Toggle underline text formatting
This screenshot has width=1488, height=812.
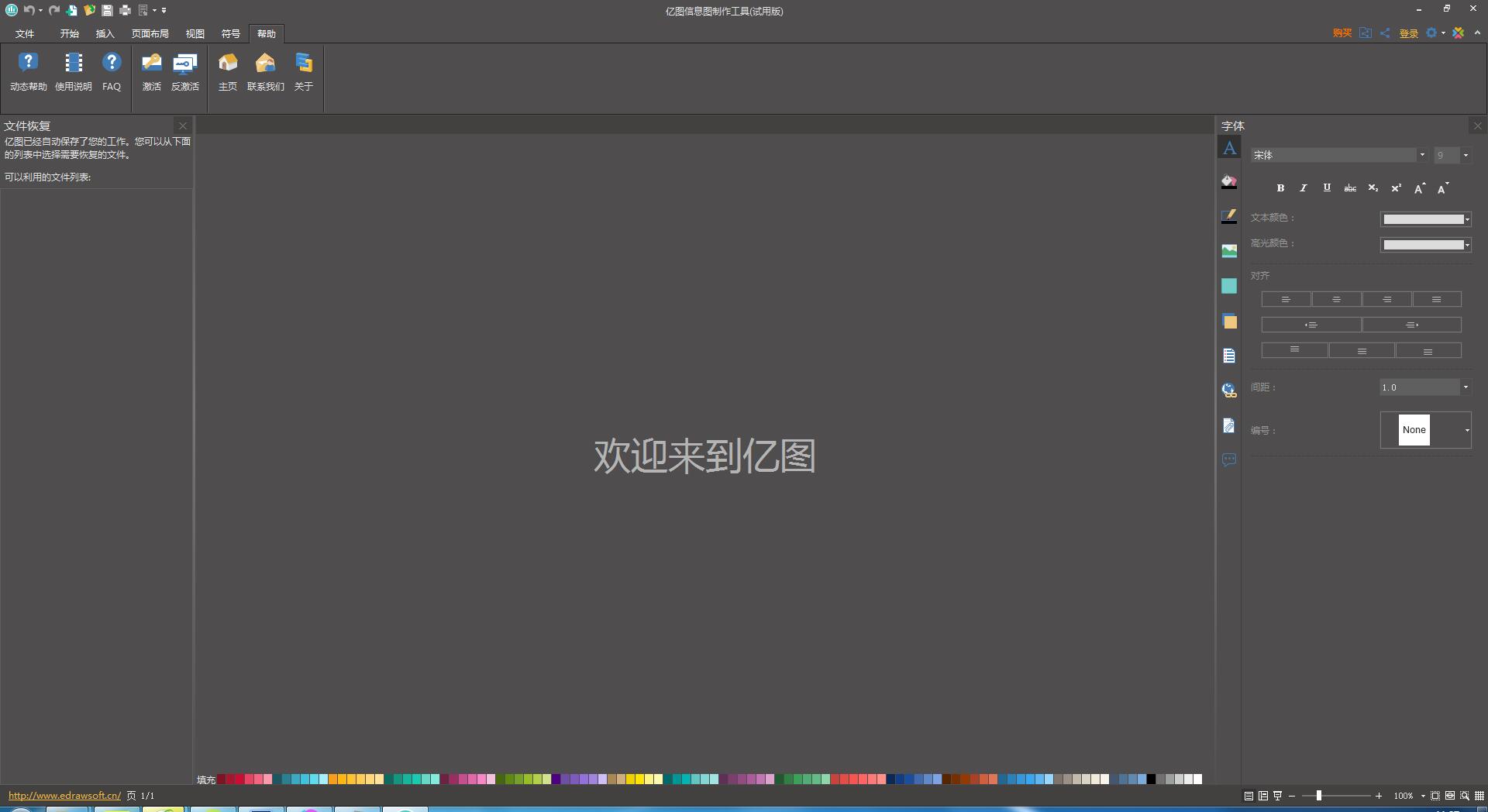[1327, 188]
